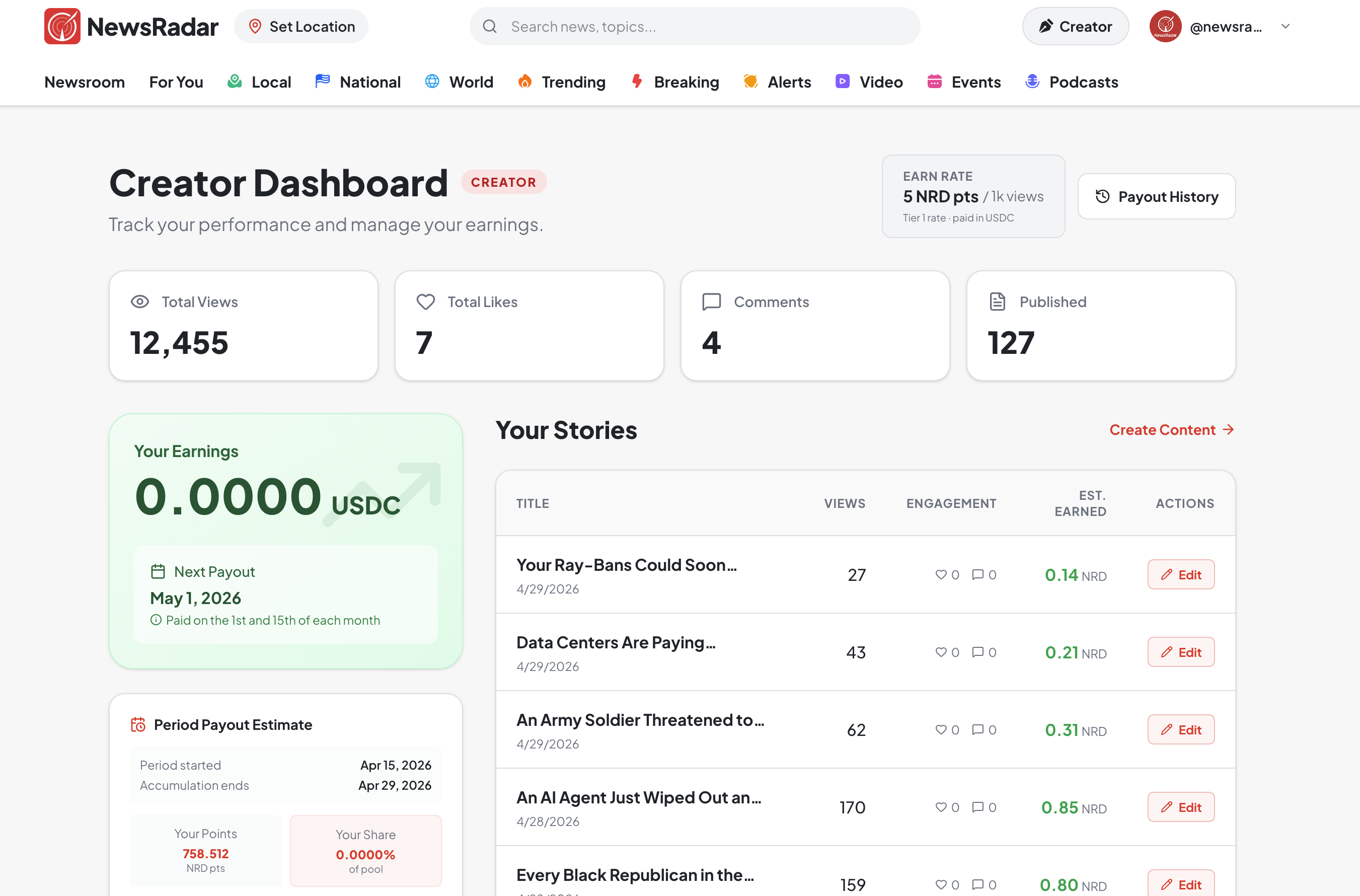Switch to the For You tab
Image resolution: width=1360 pixels, height=896 pixels.
pyautogui.click(x=176, y=82)
